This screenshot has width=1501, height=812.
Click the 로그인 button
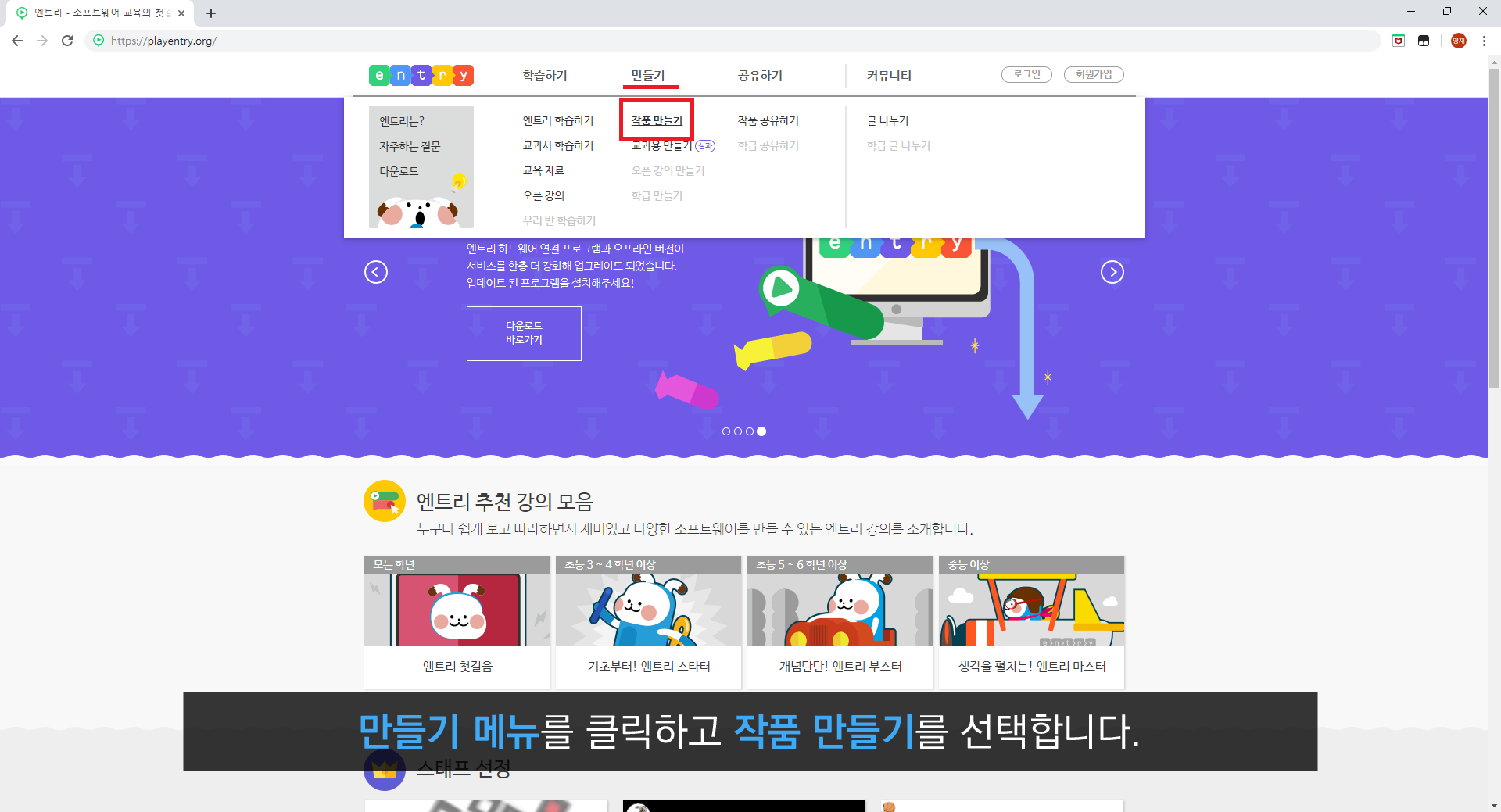(x=1026, y=74)
